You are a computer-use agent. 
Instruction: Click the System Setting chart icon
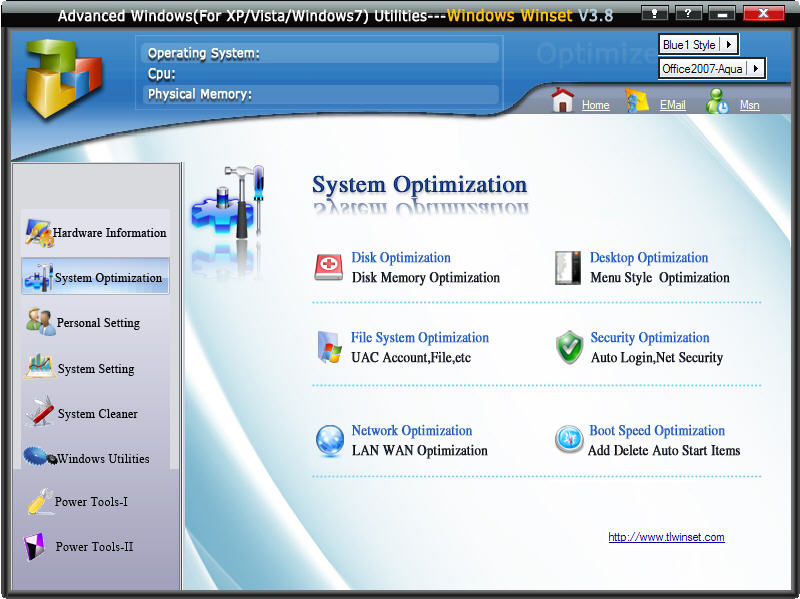40,367
